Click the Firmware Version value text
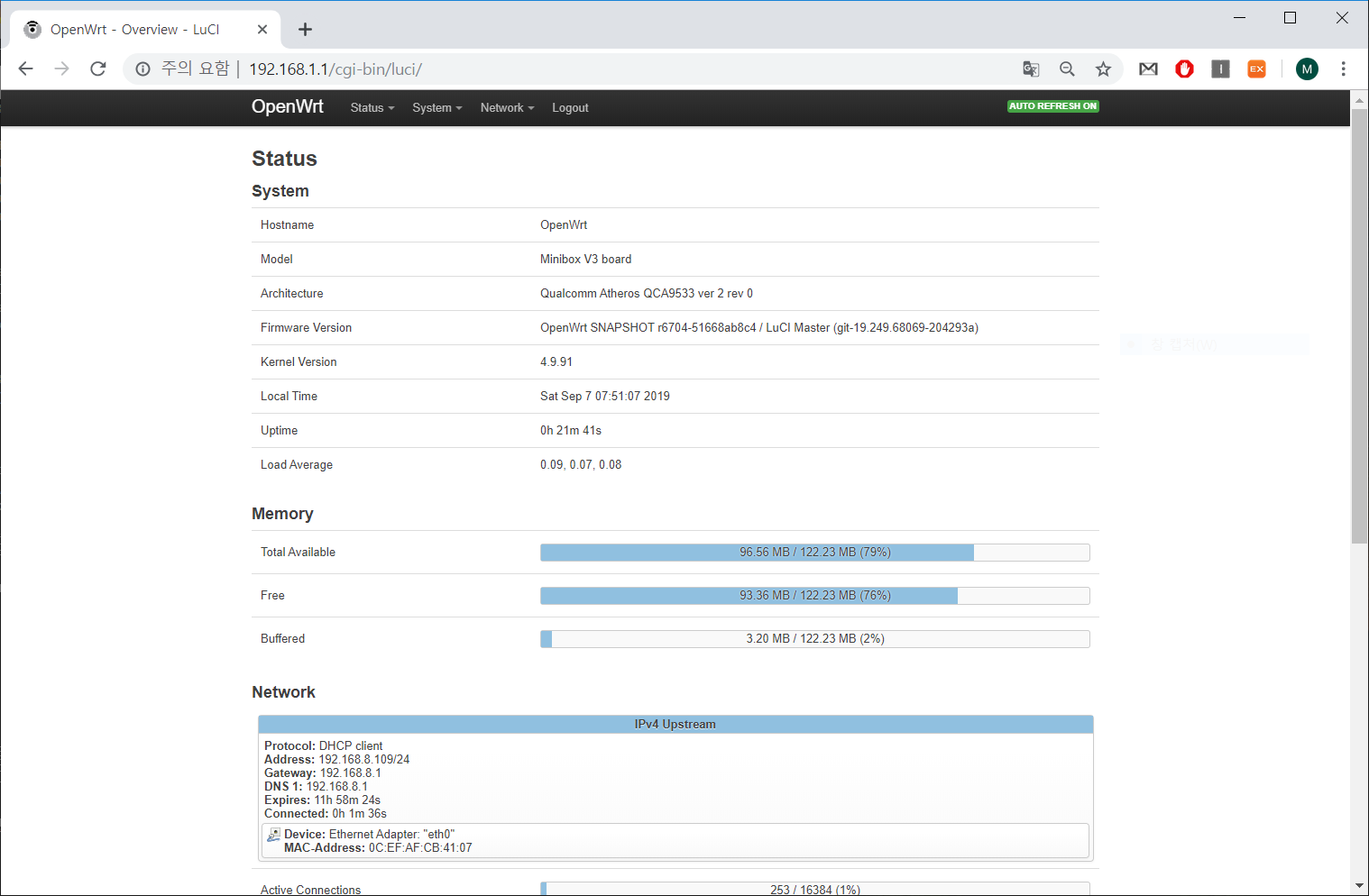 (759, 327)
